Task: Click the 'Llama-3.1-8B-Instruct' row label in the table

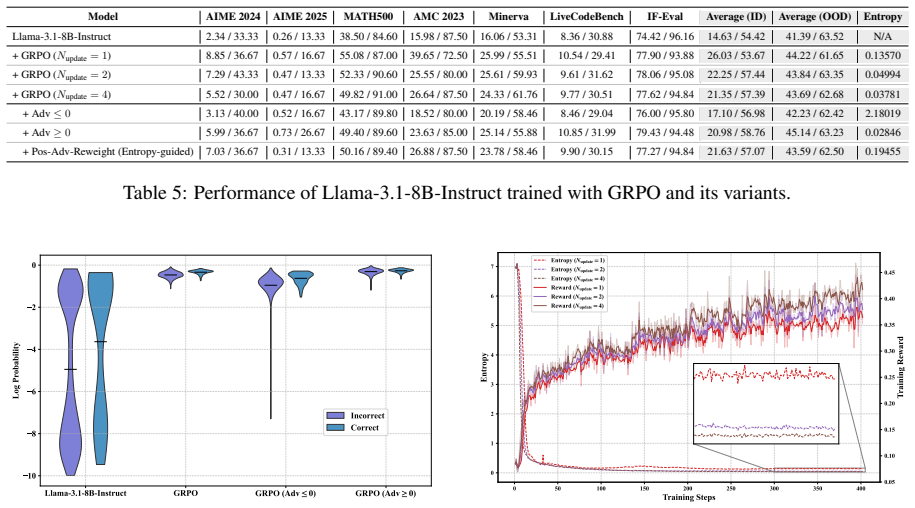Action: pos(61,36)
